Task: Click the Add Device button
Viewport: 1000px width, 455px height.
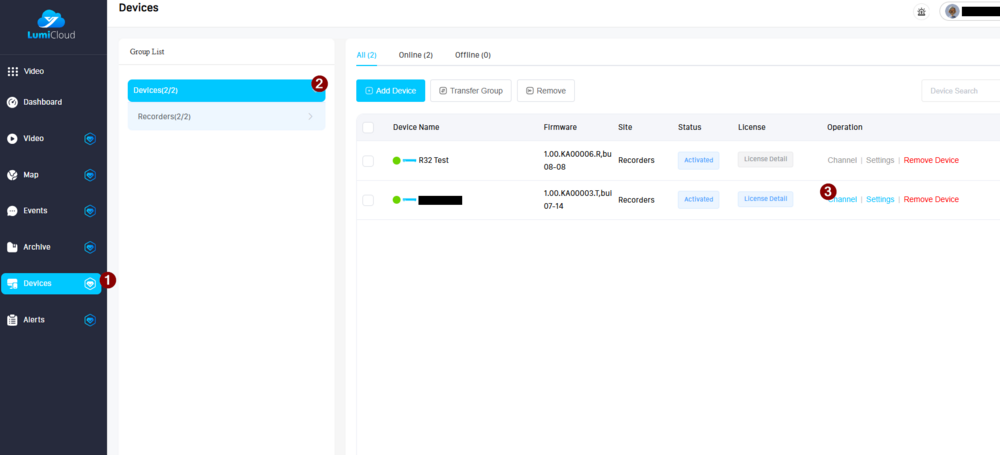Action: point(391,91)
